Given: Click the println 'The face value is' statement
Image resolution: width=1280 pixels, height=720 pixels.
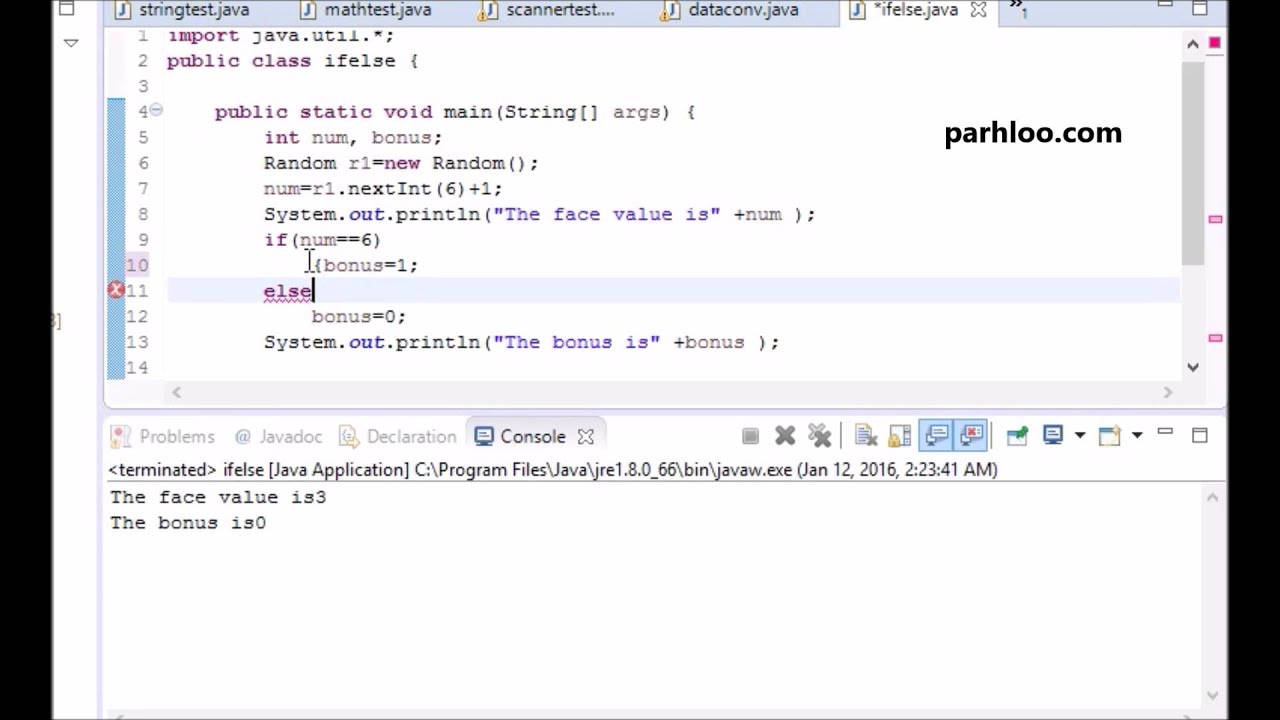Looking at the screenshot, I should coord(540,214).
